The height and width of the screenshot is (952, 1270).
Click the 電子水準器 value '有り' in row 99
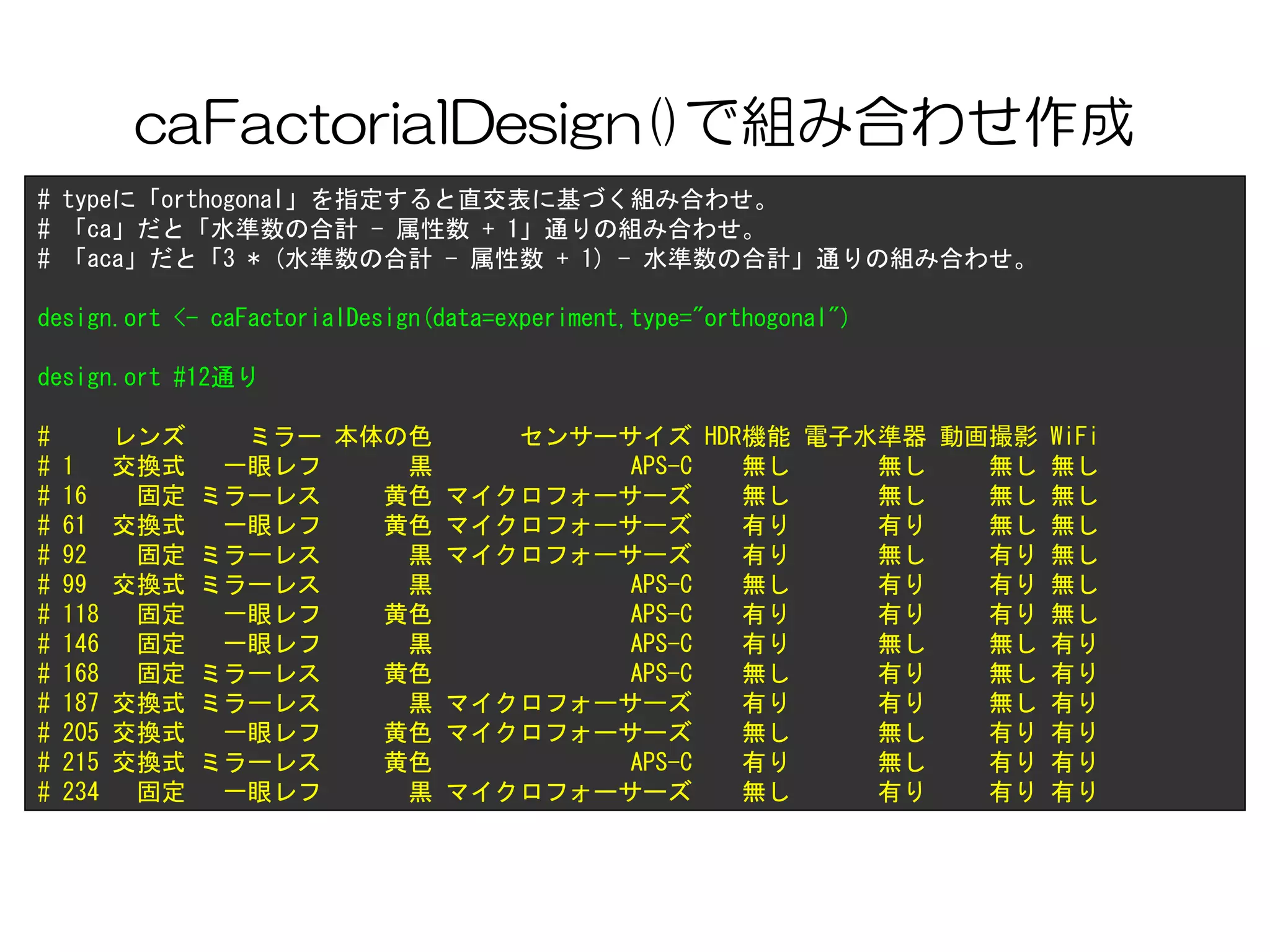point(902,585)
